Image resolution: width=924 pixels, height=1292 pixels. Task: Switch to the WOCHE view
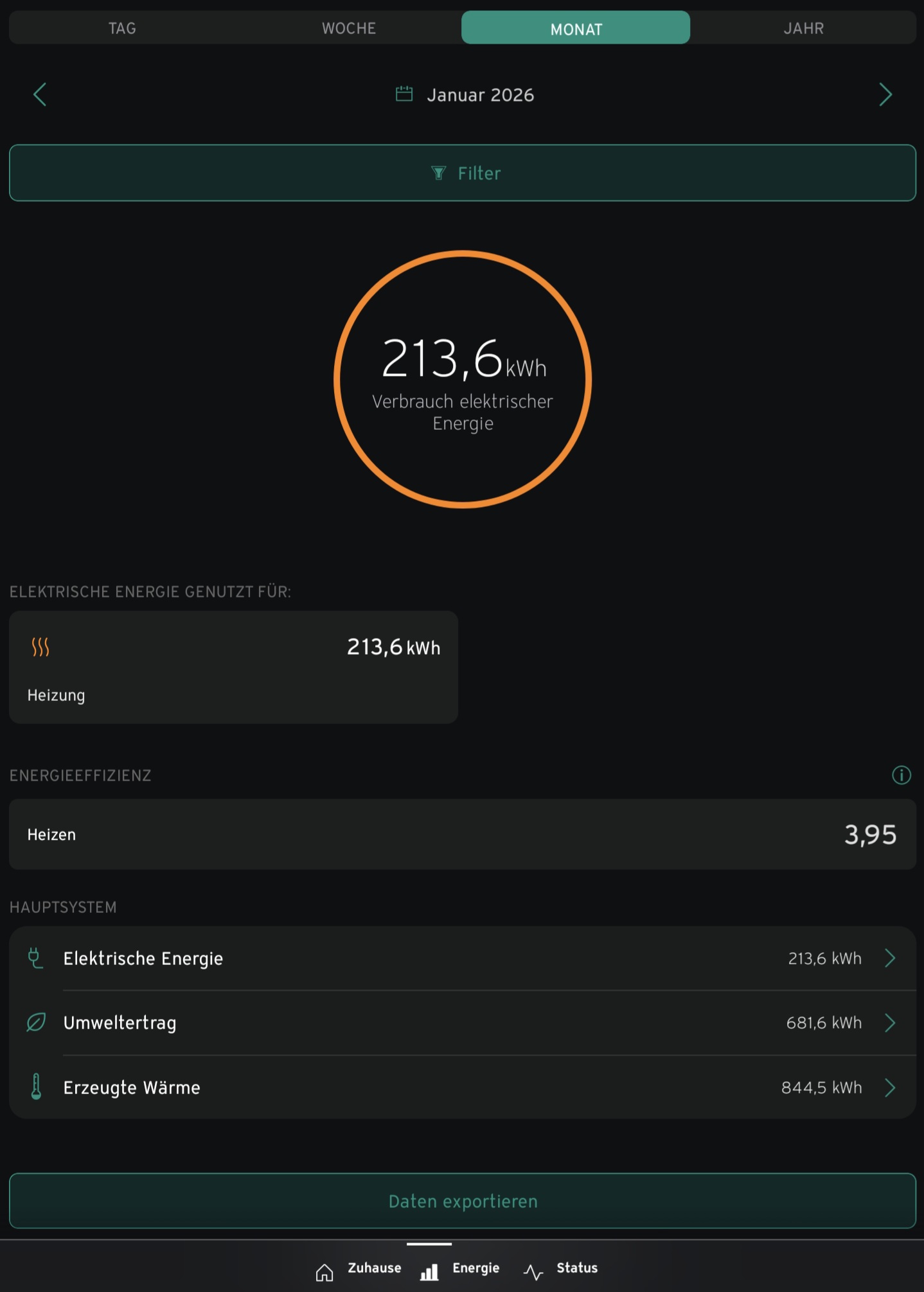[349, 28]
